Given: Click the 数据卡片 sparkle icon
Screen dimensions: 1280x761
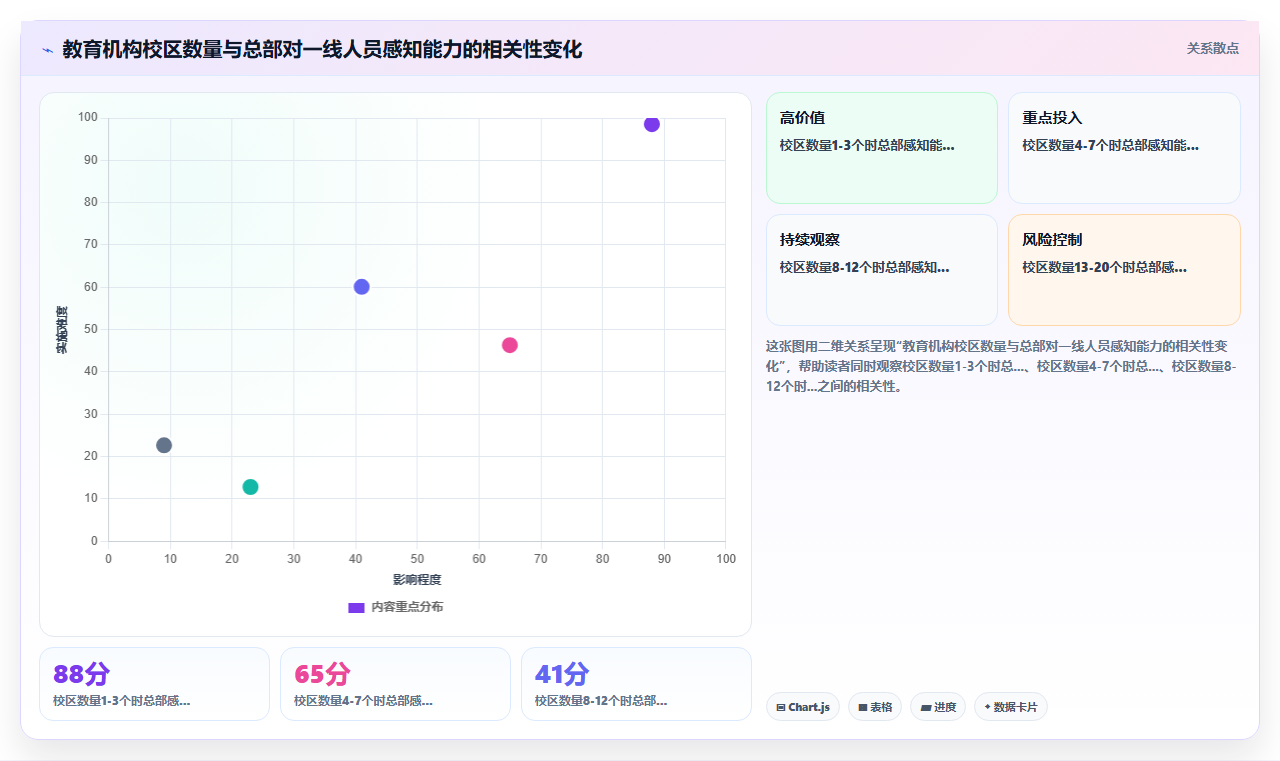Looking at the screenshot, I should click(988, 707).
